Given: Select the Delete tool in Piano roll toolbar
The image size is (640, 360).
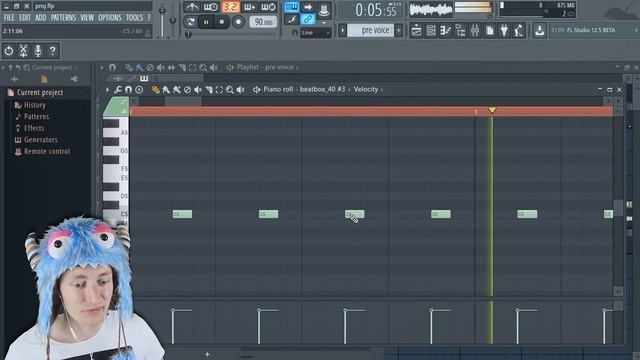Looking at the screenshot, I should (187, 90).
